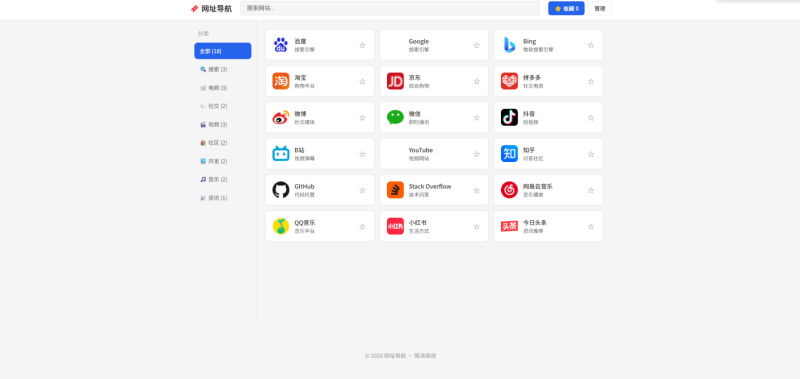Open the Baidu paw icon

[x=281, y=45]
